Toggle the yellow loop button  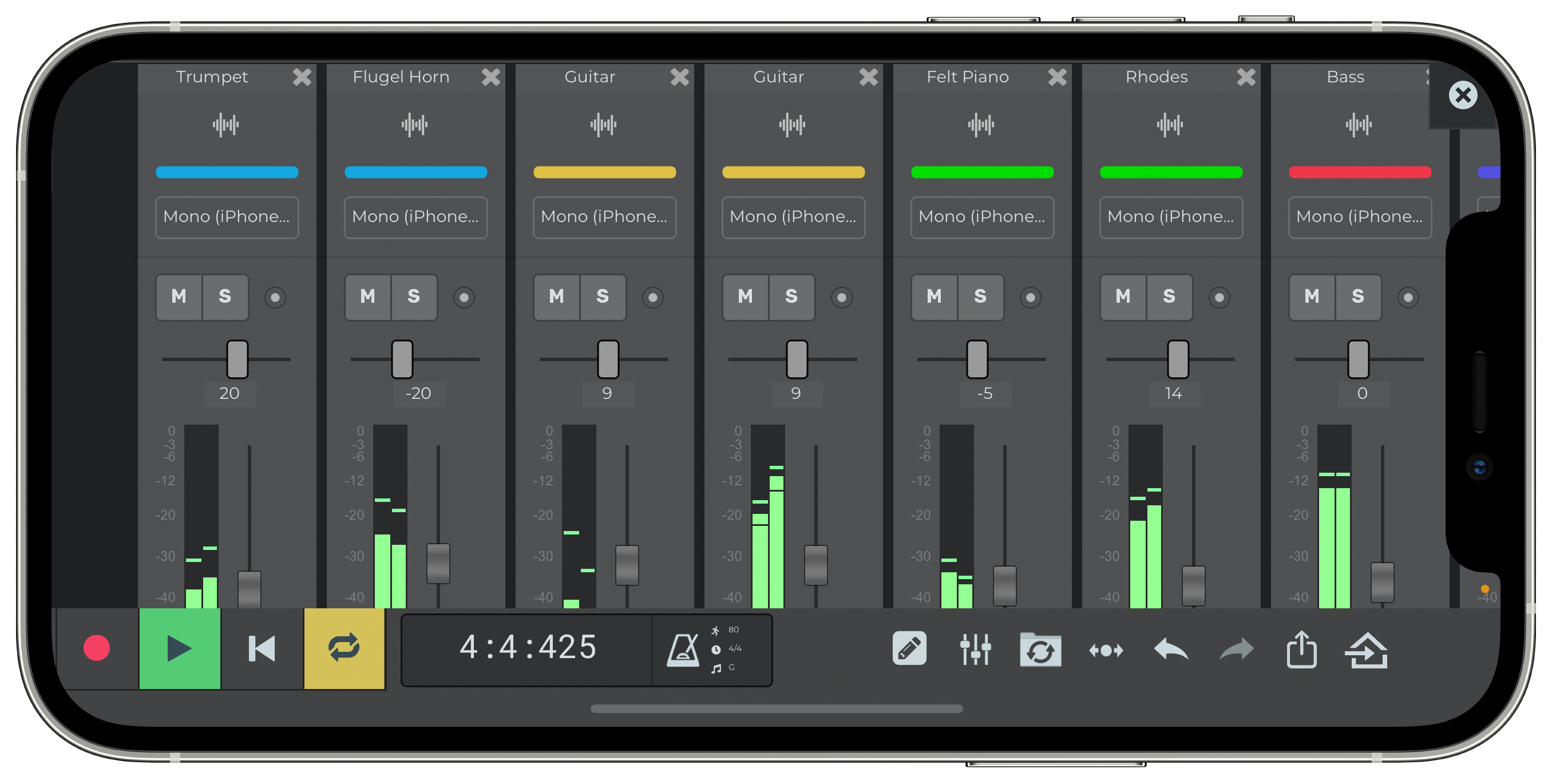344,648
